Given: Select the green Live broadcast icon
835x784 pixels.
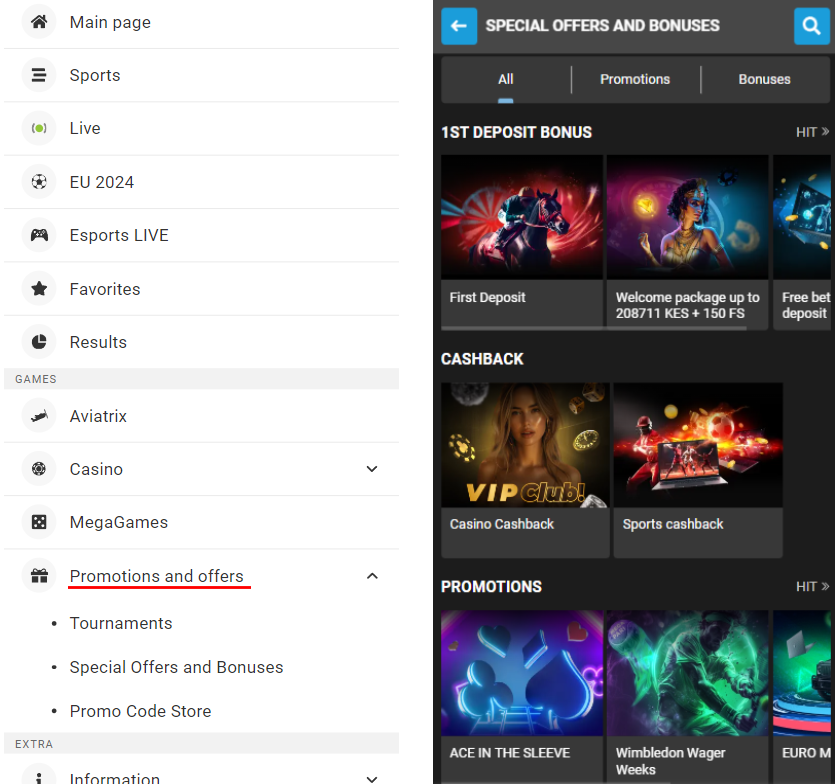Looking at the screenshot, I should point(39,128).
